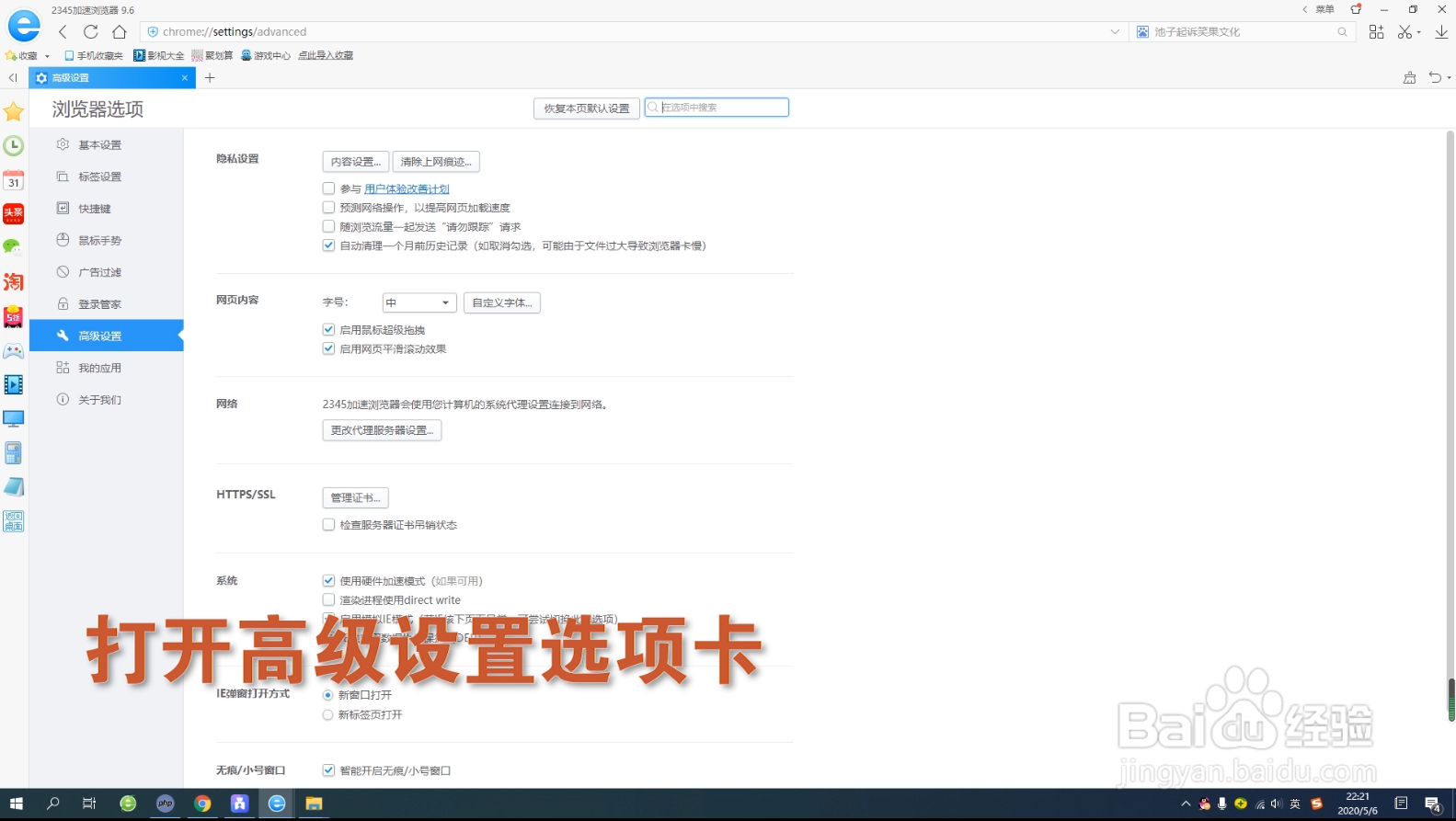Click the scissors screenshot tool icon

click(x=1404, y=31)
